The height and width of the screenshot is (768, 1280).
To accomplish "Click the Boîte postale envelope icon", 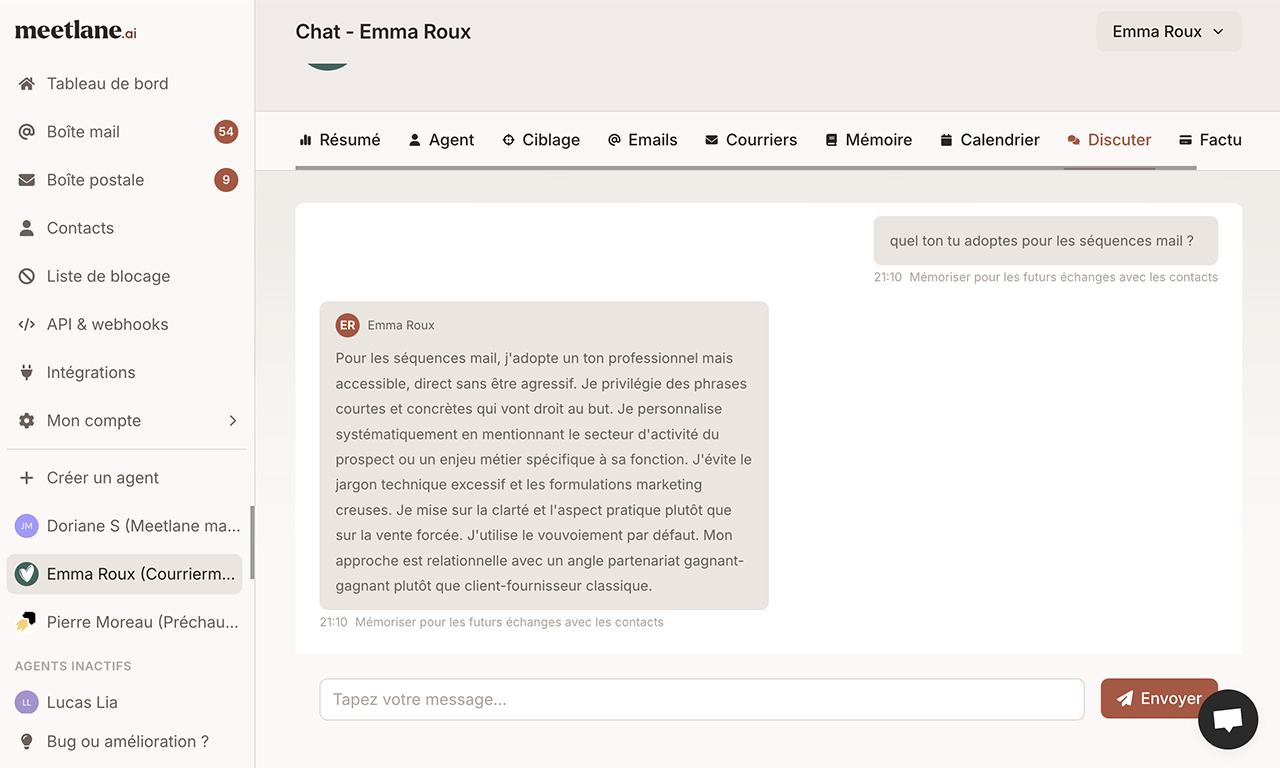I will point(26,179).
